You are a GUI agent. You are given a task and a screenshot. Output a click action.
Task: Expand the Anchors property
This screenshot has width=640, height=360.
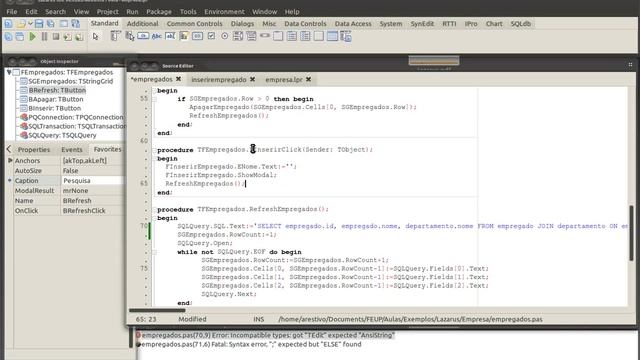[x=10, y=161]
